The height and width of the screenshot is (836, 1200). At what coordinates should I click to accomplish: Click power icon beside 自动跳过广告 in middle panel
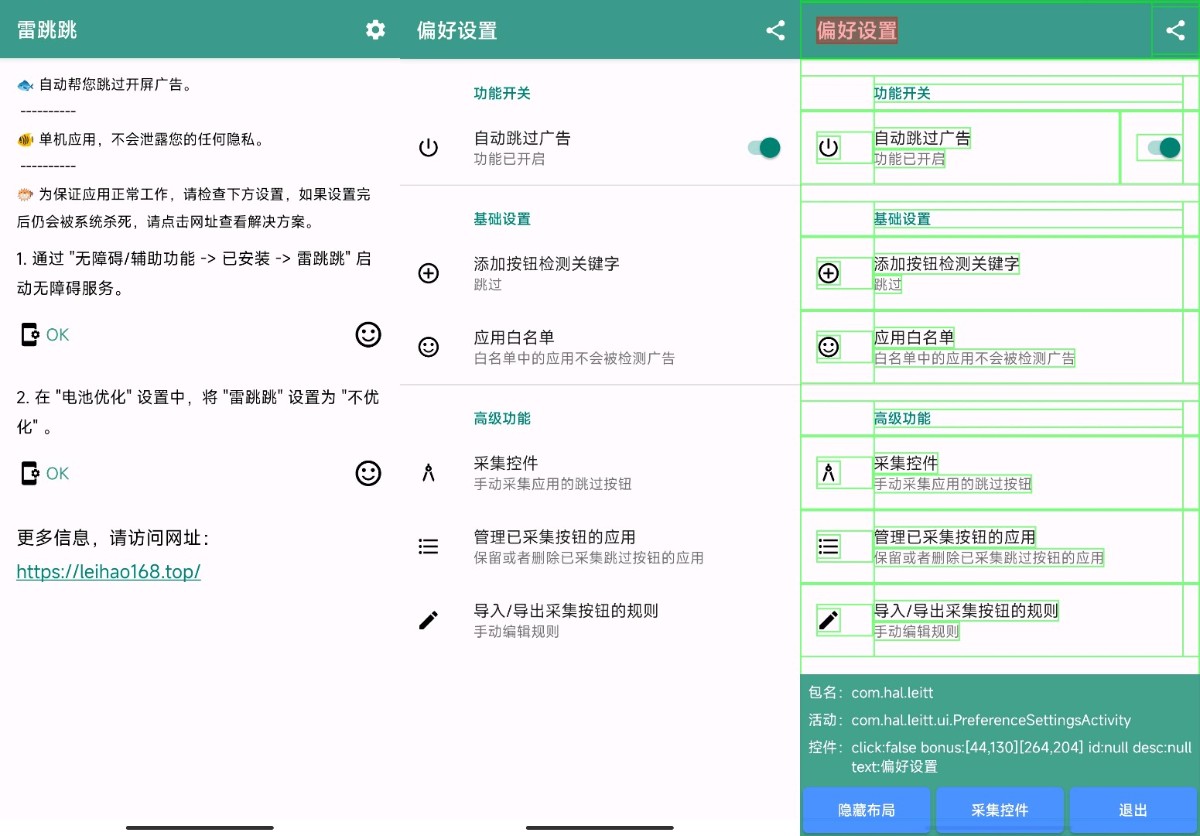point(428,148)
